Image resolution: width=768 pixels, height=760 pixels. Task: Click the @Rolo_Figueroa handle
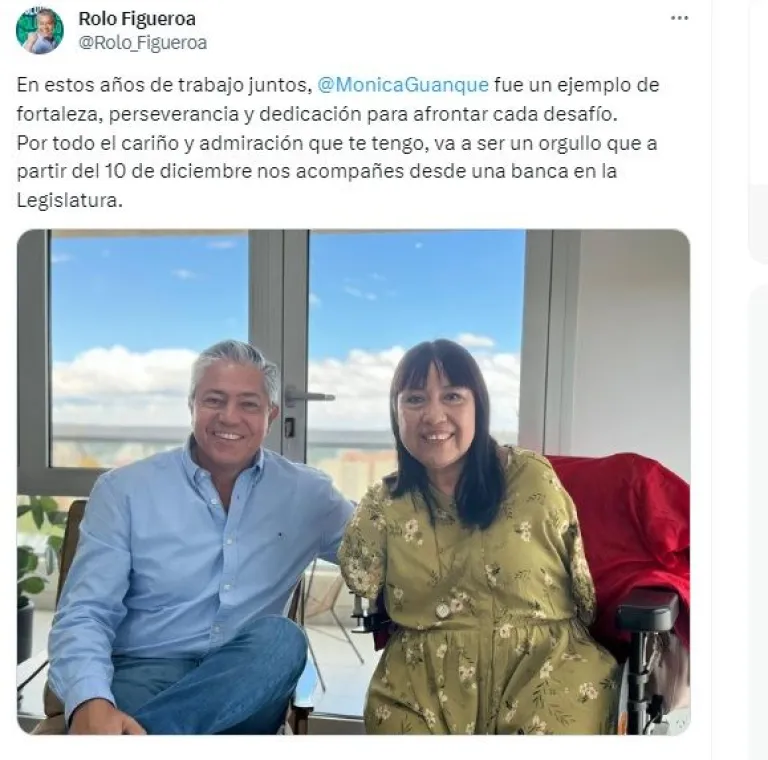coord(143,43)
